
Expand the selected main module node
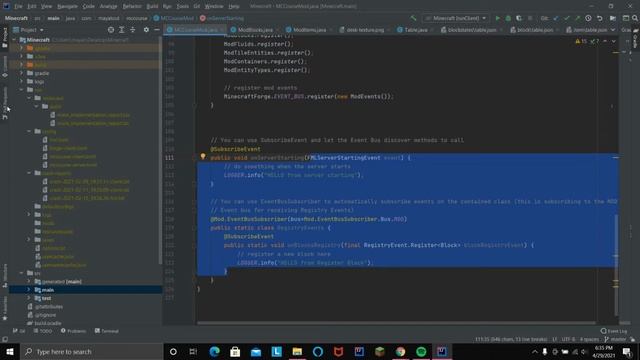(x=29, y=290)
